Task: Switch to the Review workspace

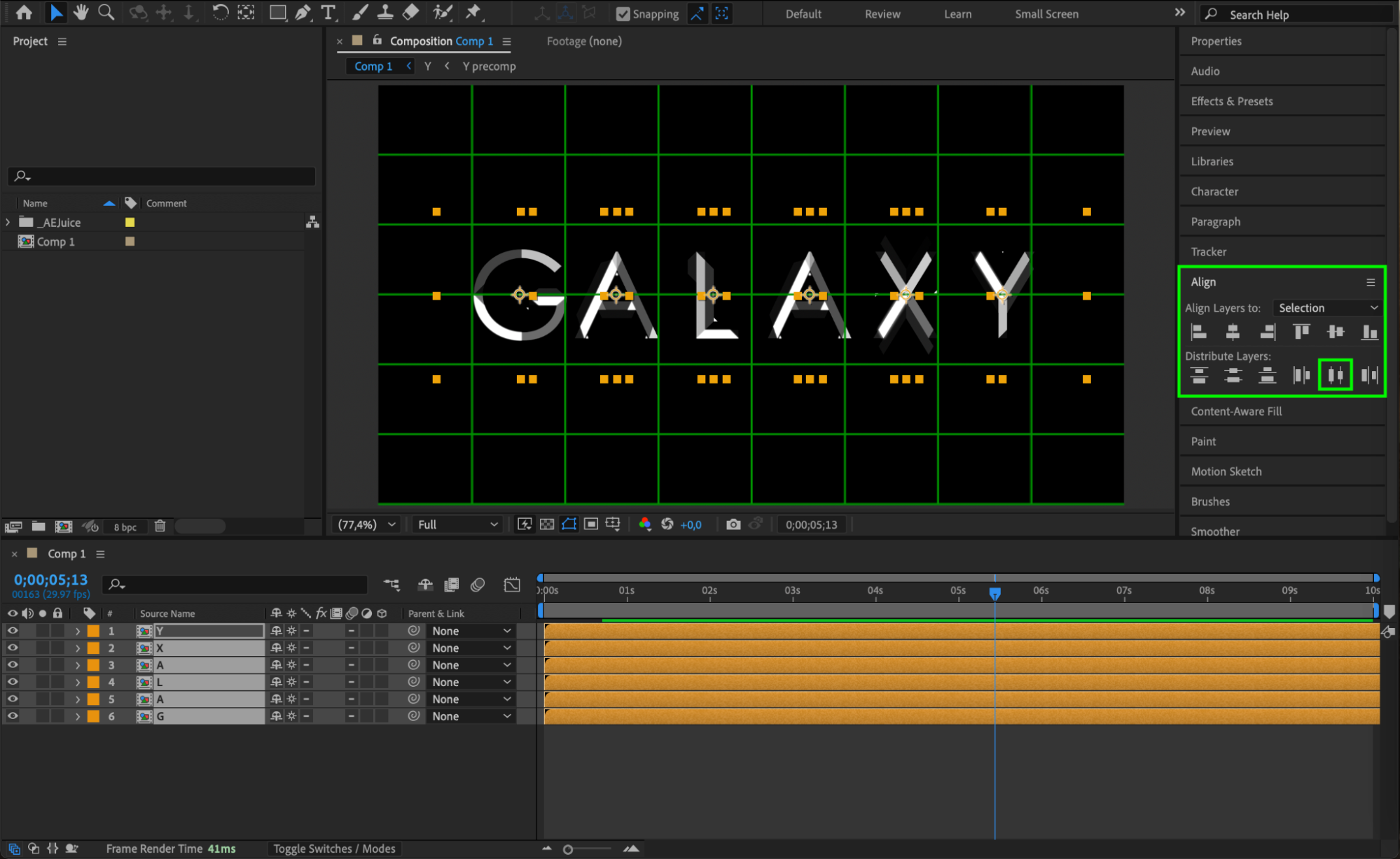Action: pos(882,14)
